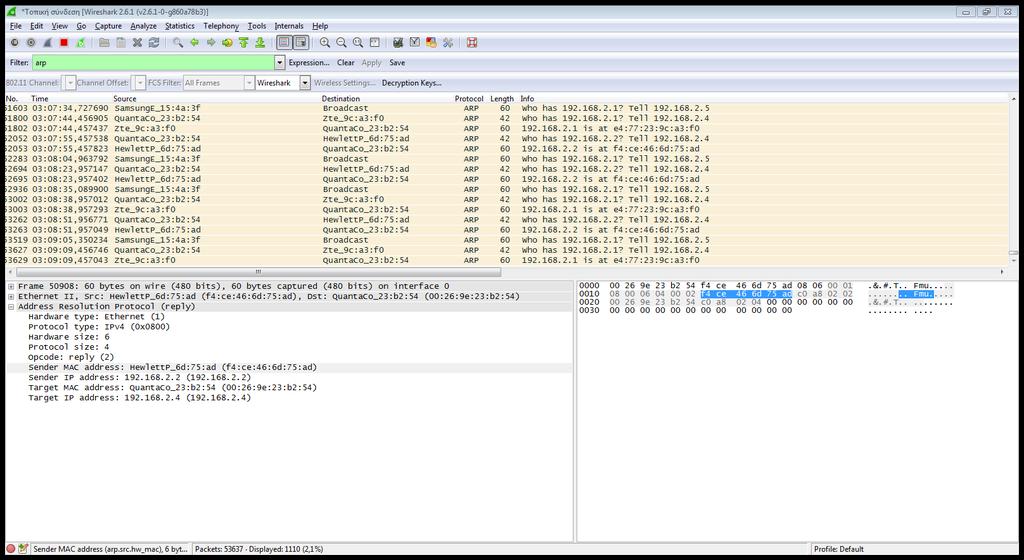Screen dimensions: 1024x560
Task: Jump to the last packet icon
Action: click(260, 42)
